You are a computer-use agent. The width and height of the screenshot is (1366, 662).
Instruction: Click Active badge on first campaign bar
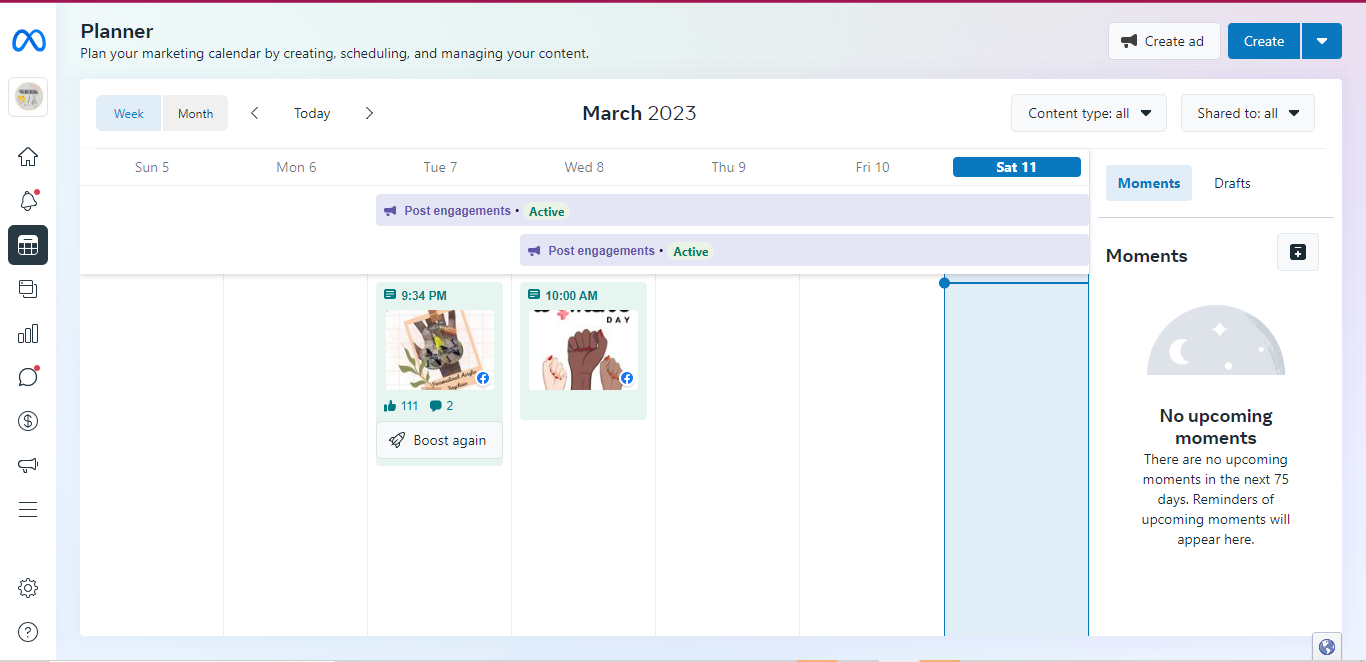coord(547,211)
